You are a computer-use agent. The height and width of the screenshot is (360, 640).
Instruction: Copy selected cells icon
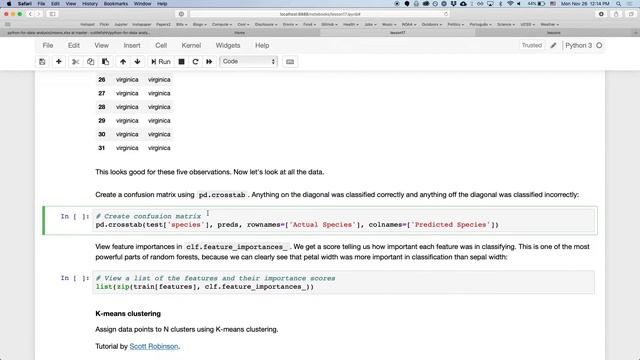pos(90,62)
